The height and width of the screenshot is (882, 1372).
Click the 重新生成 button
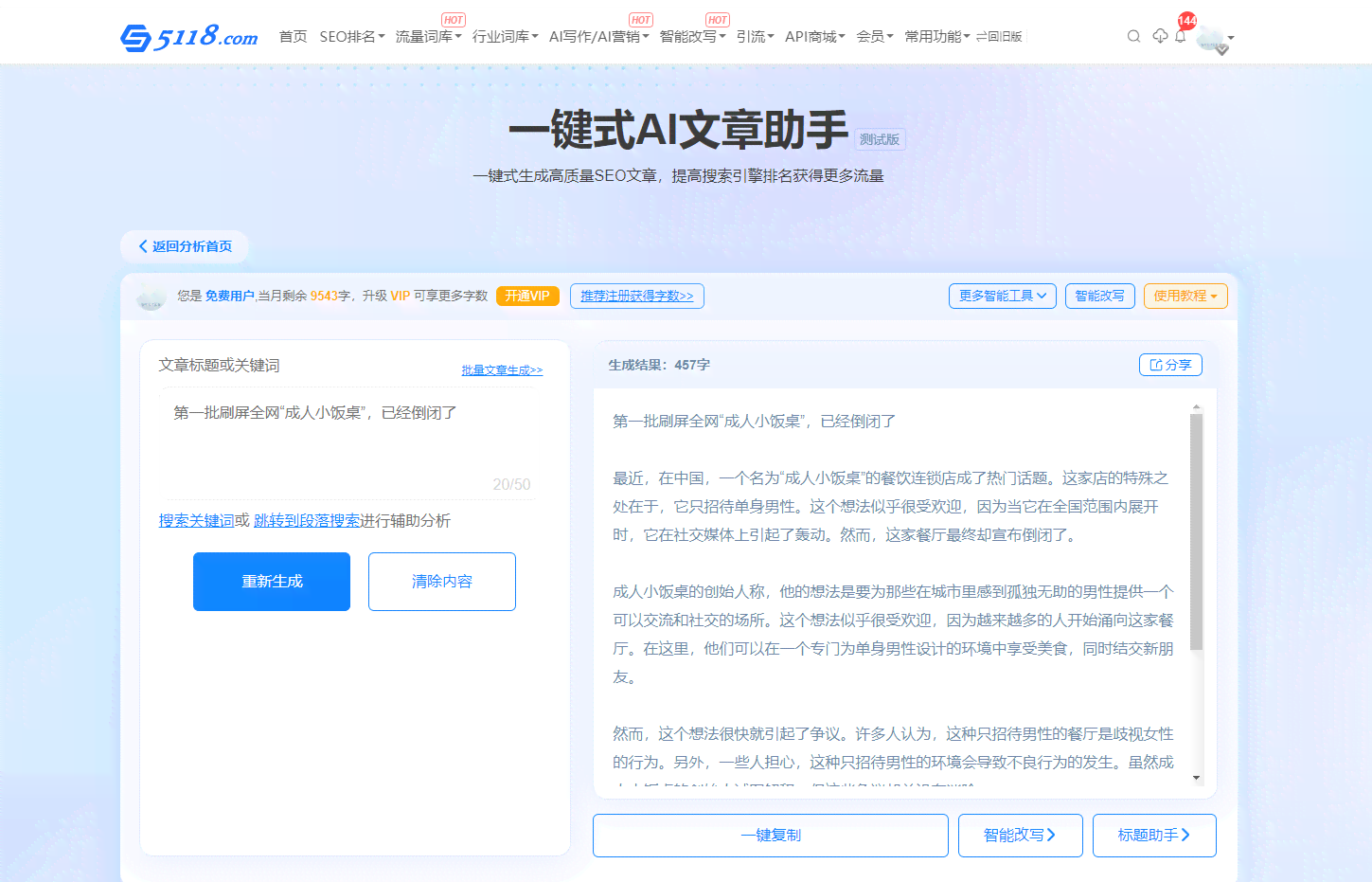272,582
